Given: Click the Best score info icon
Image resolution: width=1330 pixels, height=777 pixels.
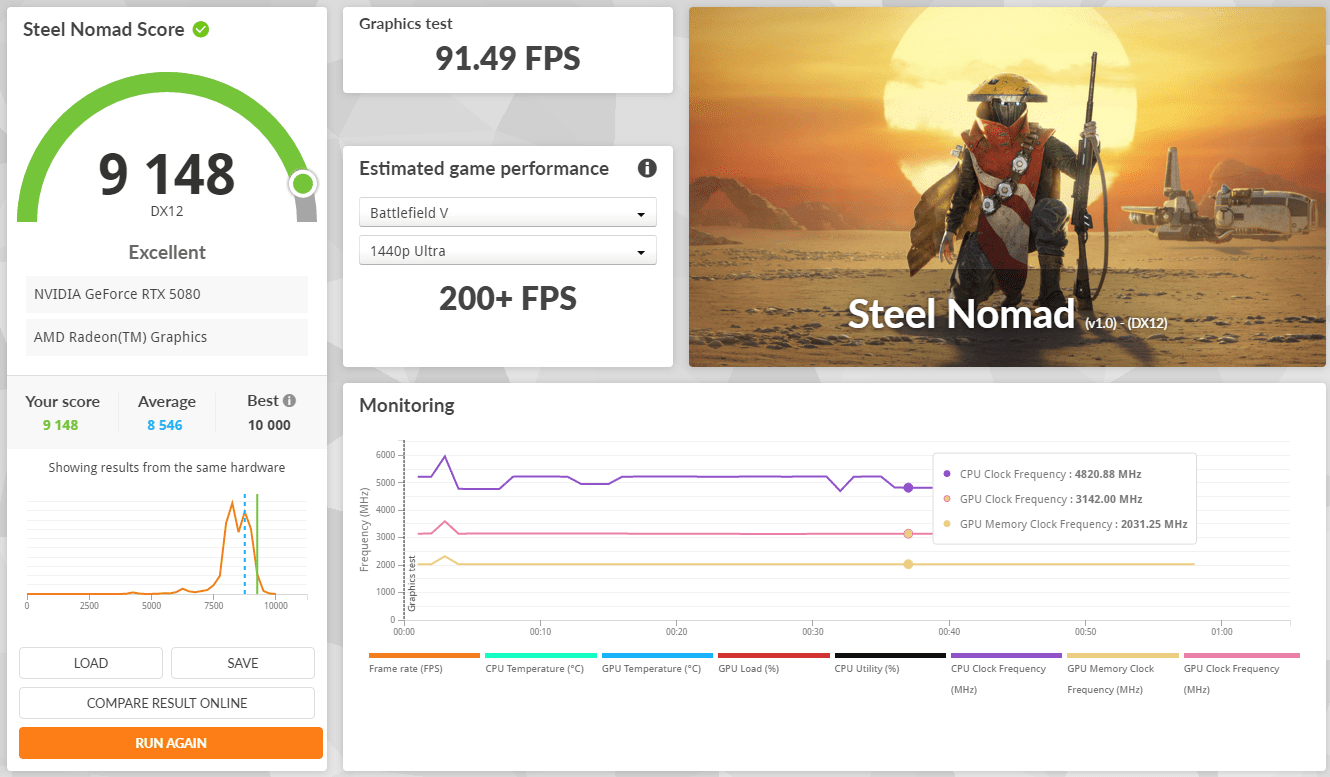Looking at the screenshot, I should coord(289,401).
